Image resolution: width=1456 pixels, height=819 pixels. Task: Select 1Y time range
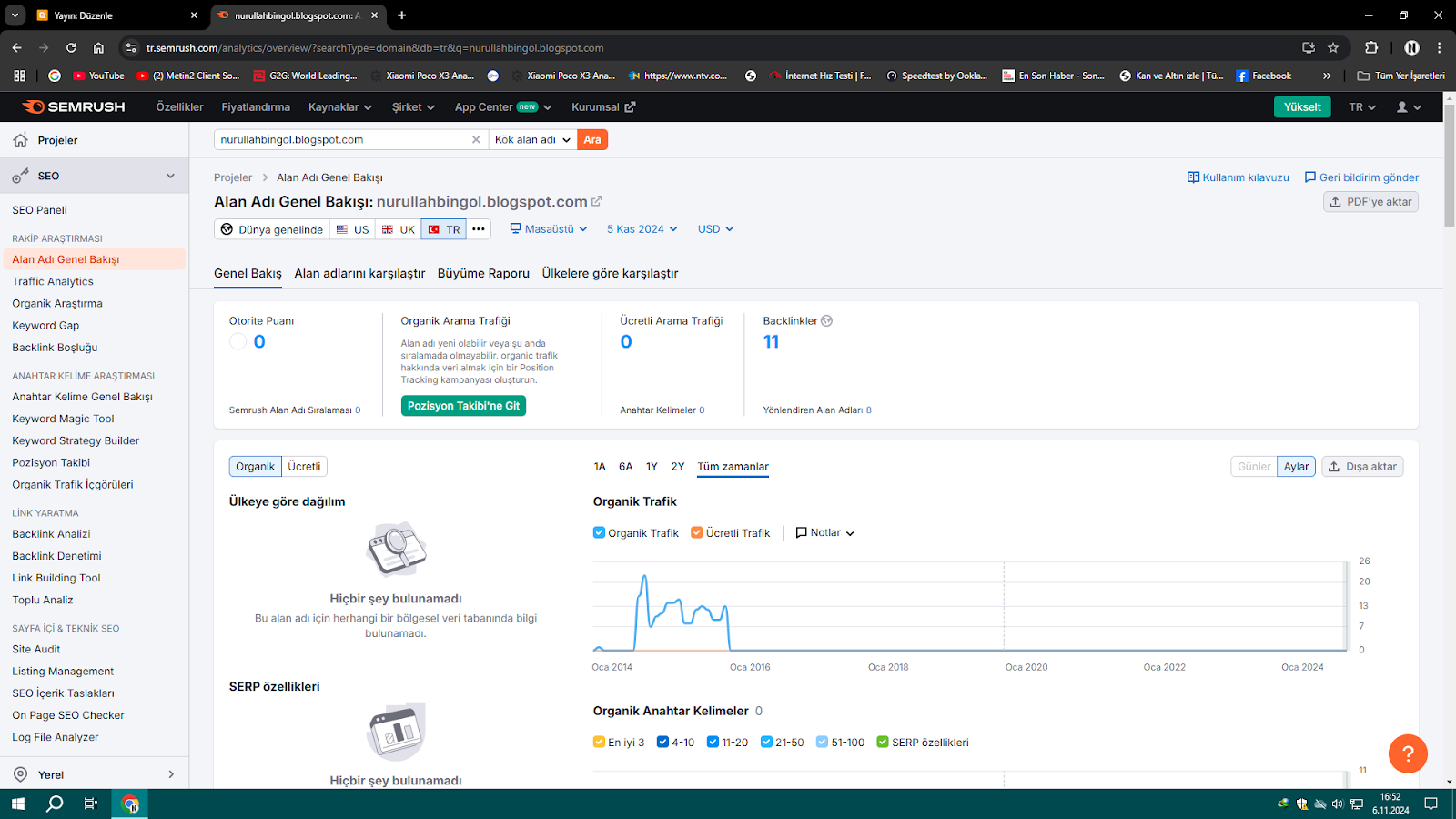coord(652,466)
